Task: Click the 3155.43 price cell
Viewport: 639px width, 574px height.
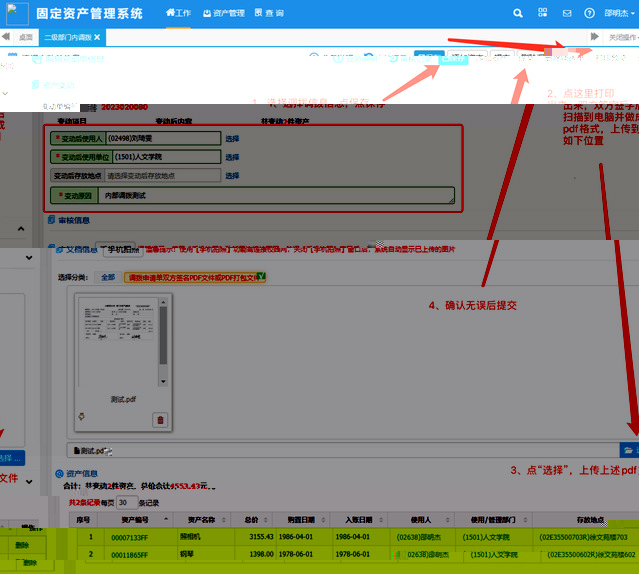Action: (x=261, y=537)
